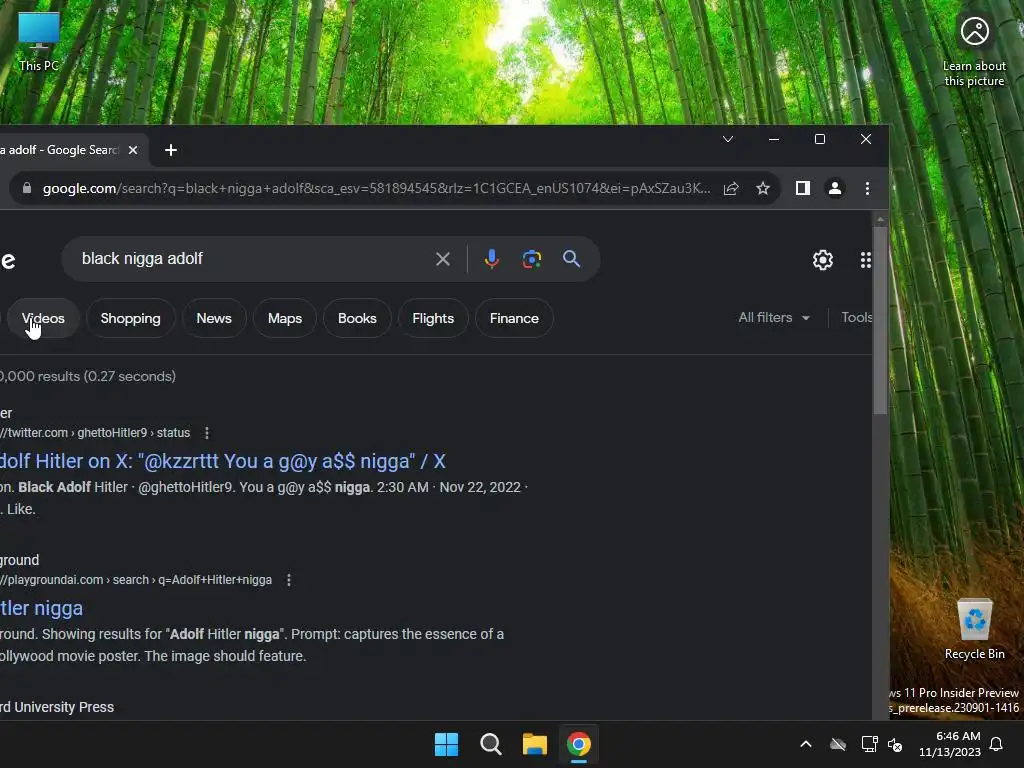Show hidden tray icons chevron
The height and width of the screenshot is (768, 1024).
pos(806,744)
